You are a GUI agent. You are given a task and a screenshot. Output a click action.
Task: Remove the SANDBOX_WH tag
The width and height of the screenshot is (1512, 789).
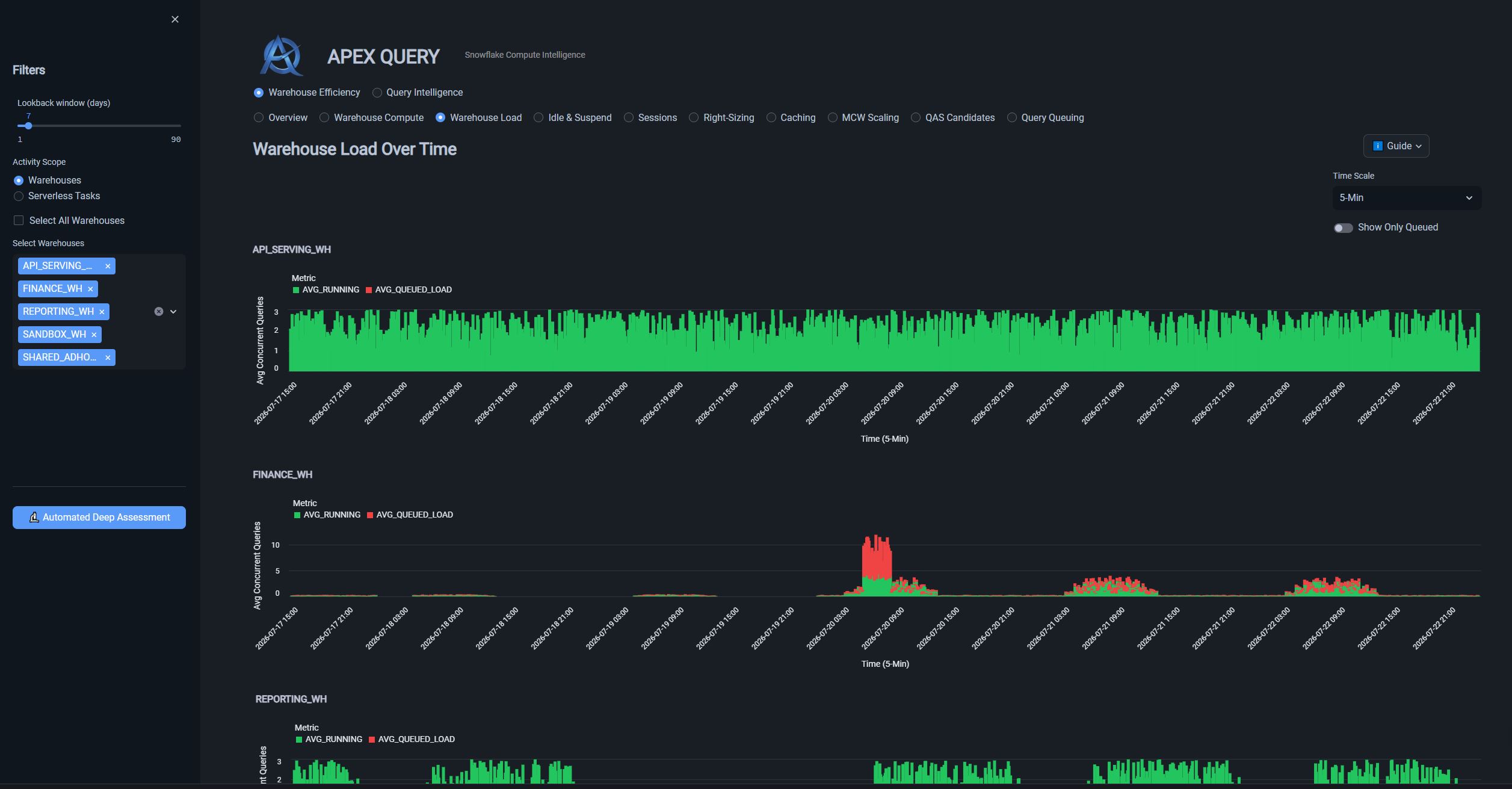94,335
